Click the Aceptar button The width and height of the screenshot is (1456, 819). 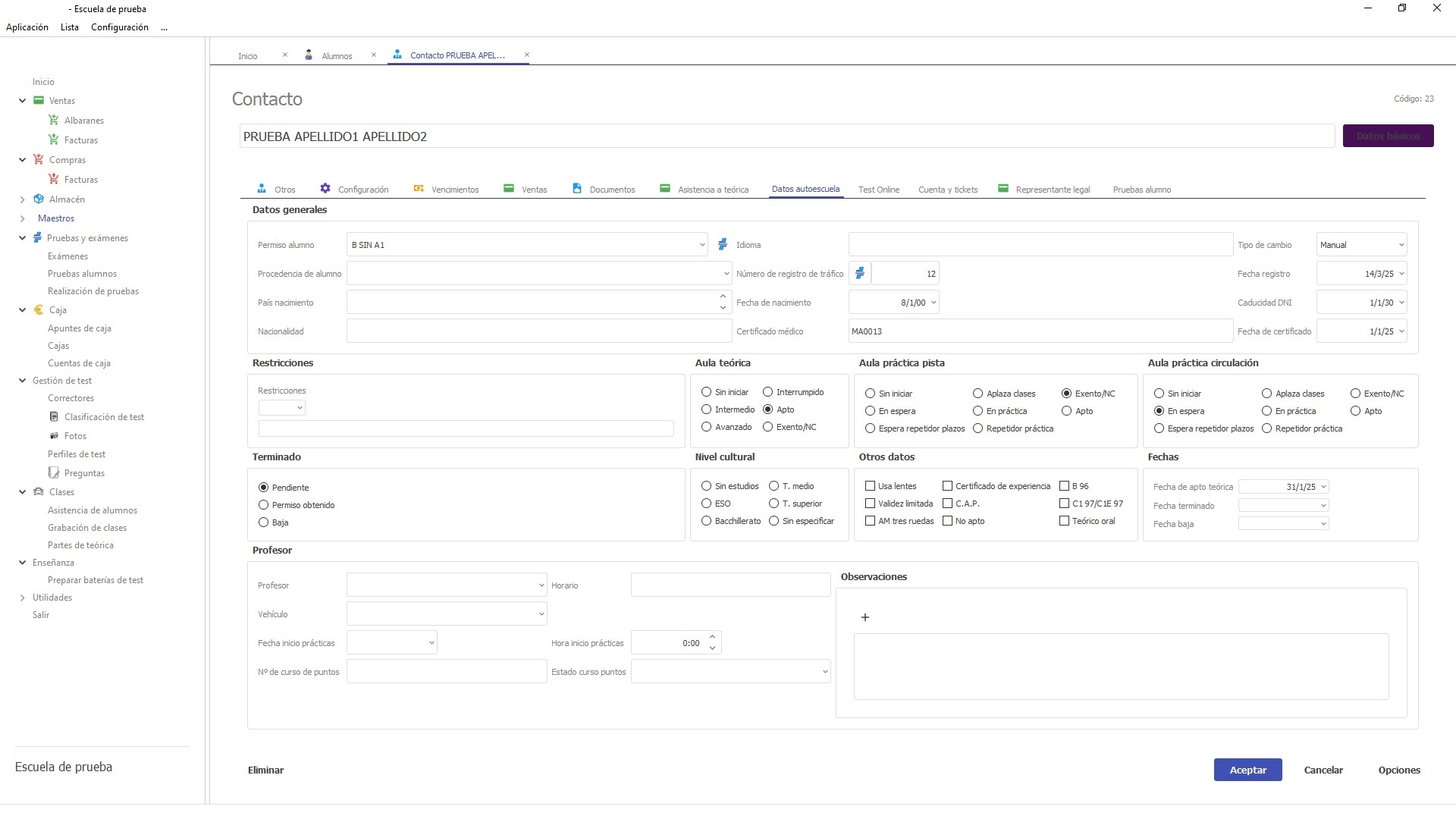coord(1247,770)
